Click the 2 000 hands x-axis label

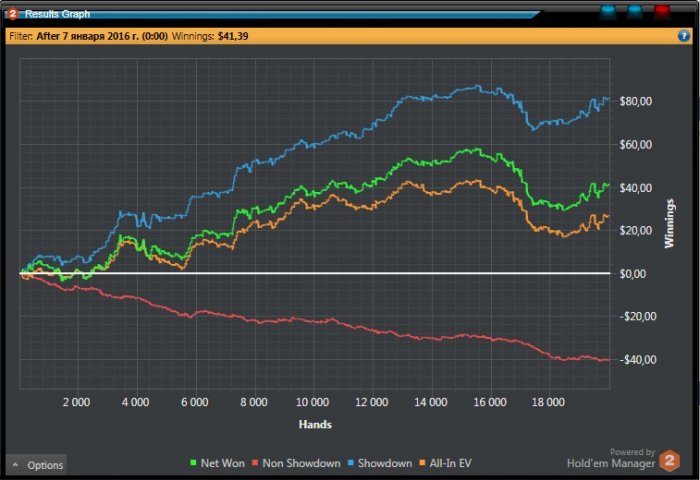pos(76,402)
